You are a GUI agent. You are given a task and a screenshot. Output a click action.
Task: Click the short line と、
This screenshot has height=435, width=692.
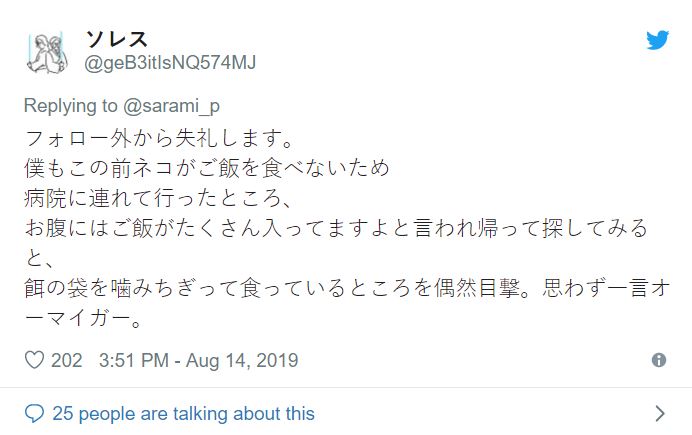(41, 259)
